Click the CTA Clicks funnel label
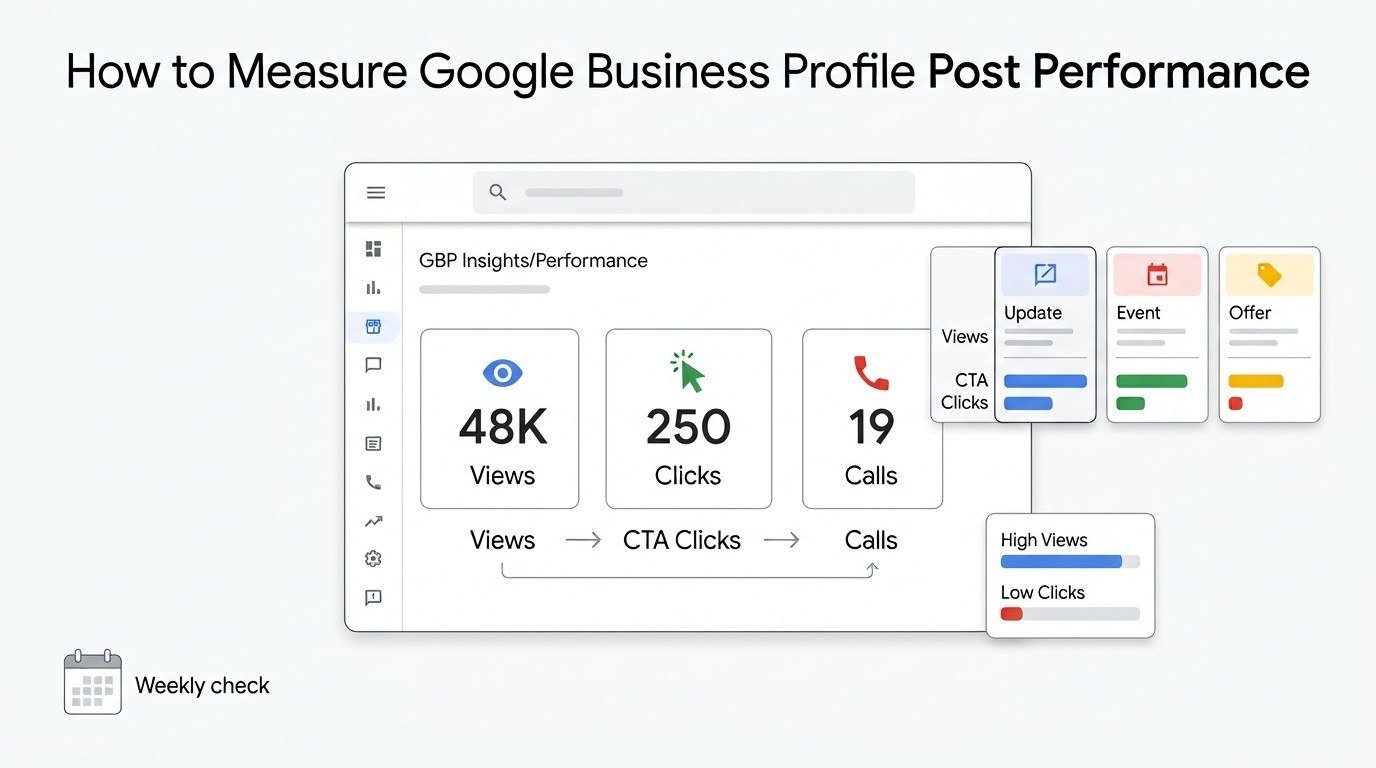1376x768 pixels. [x=682, y=540]
